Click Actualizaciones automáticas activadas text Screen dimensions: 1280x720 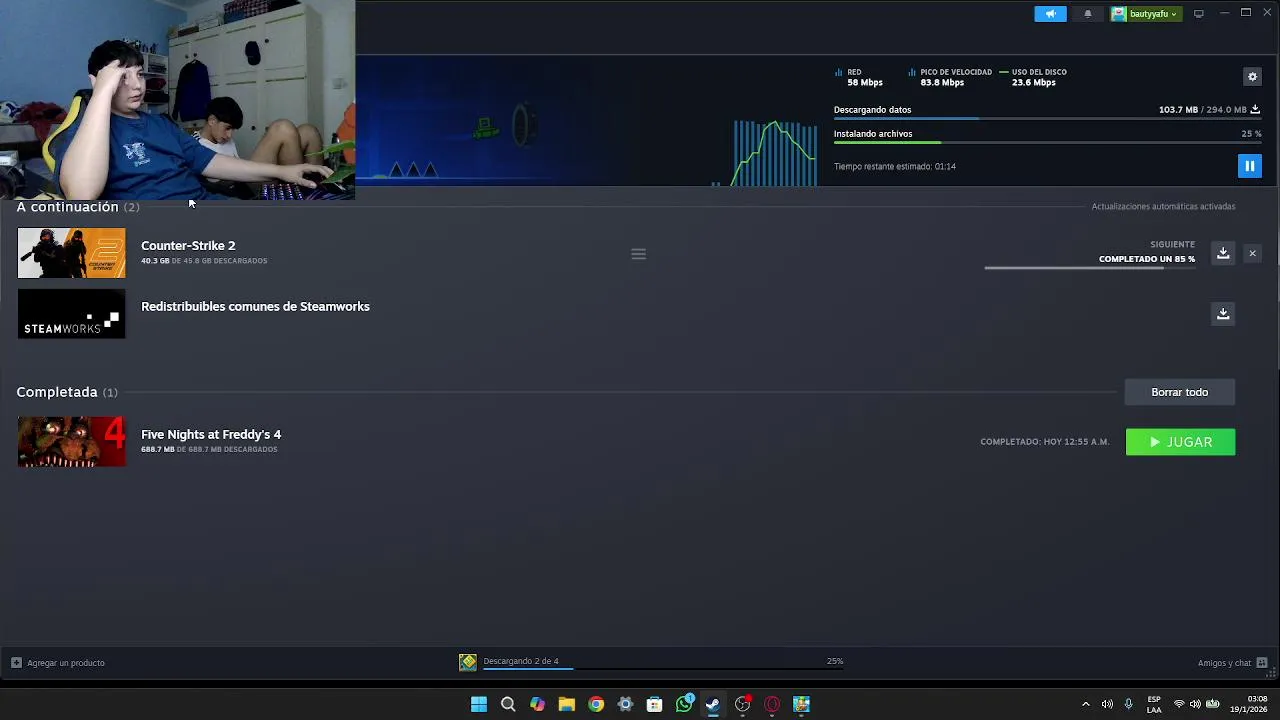(1163, 207)
